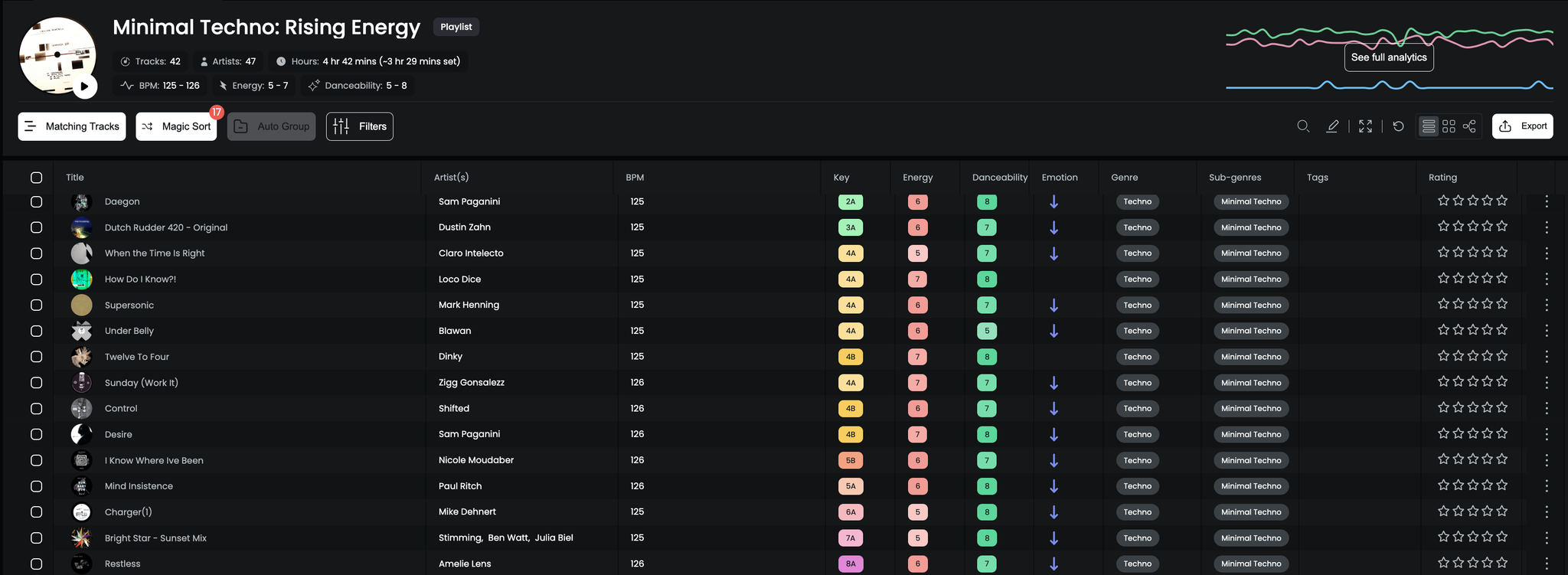Select the Mind Insistence checkbox
Image resolution: width=1568 pixels, height=575 pixels.
[x=36, y=486]
